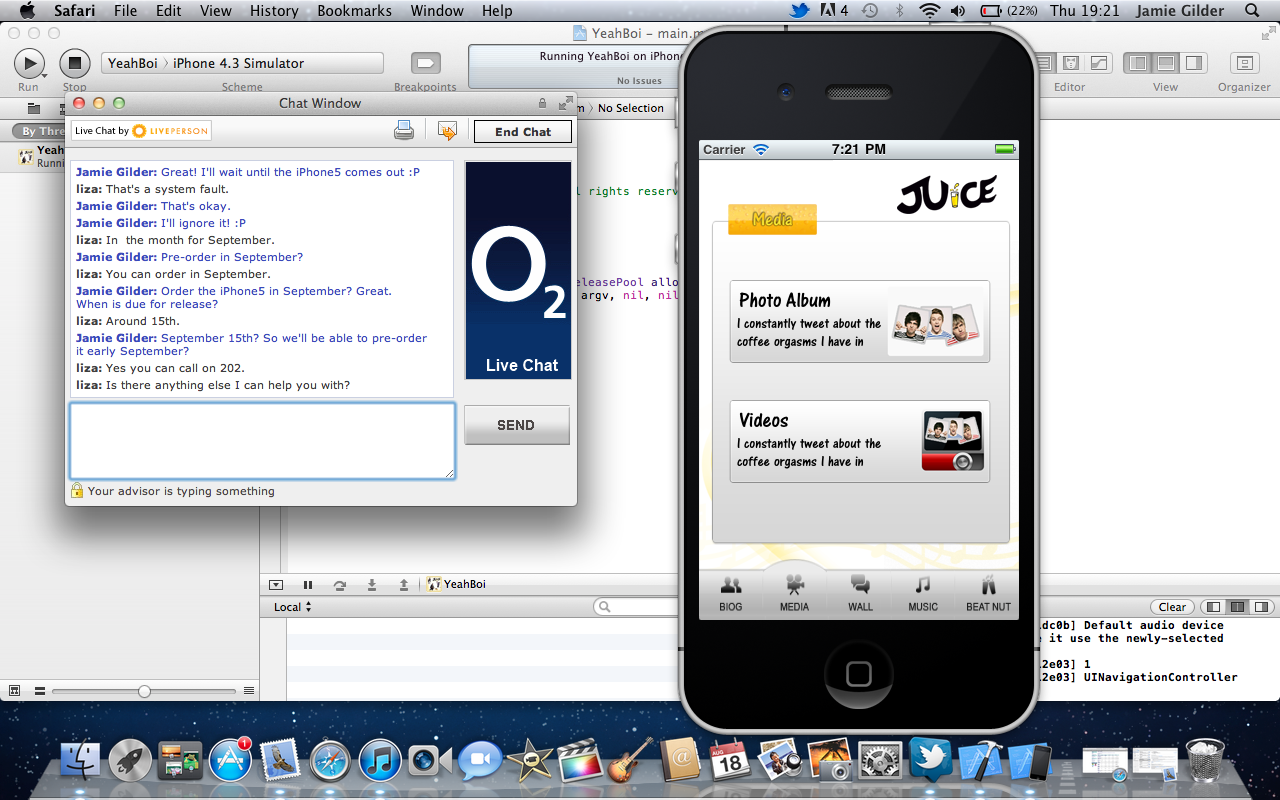Screen dimensions: 1280x800
Task: Open the Xcode Organizer
Action: [1244, 63]
